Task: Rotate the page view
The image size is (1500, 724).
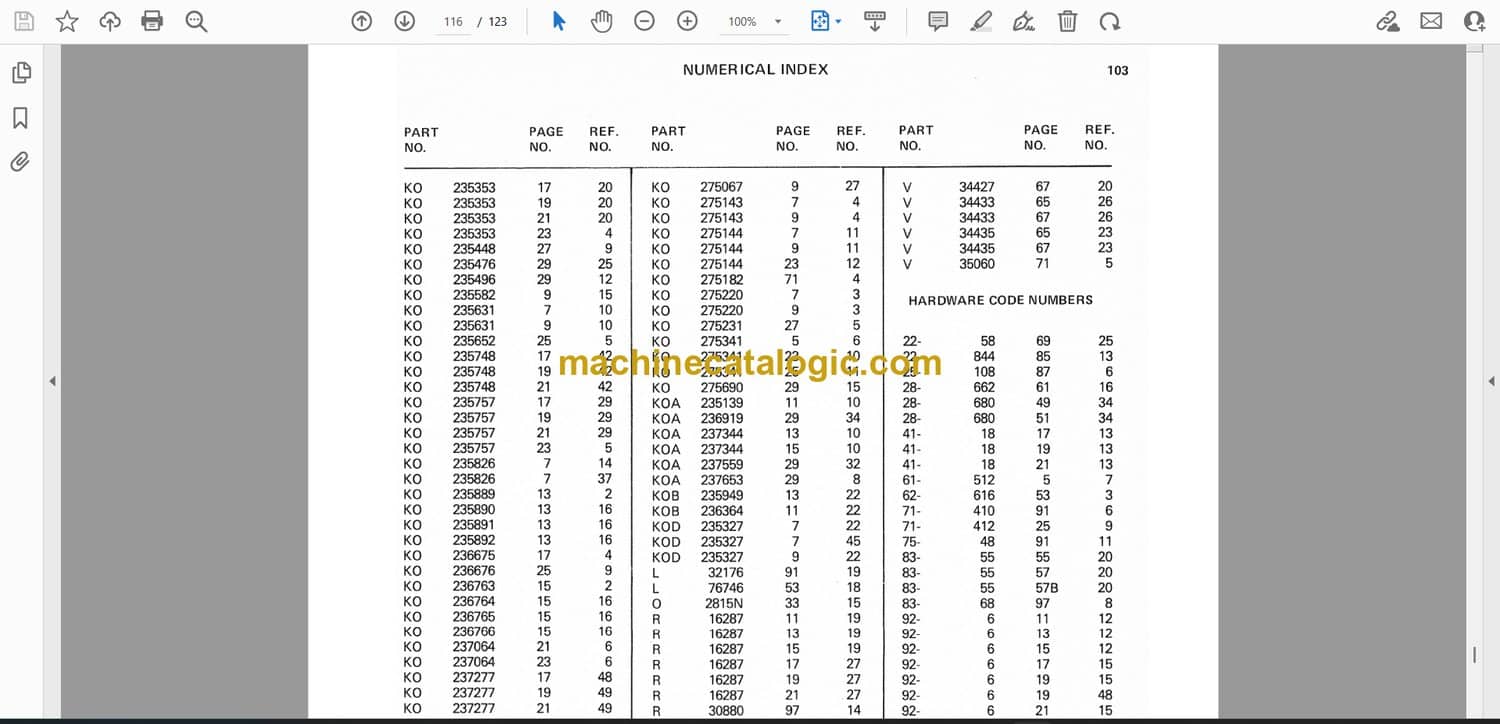Action: point(1110,21)
